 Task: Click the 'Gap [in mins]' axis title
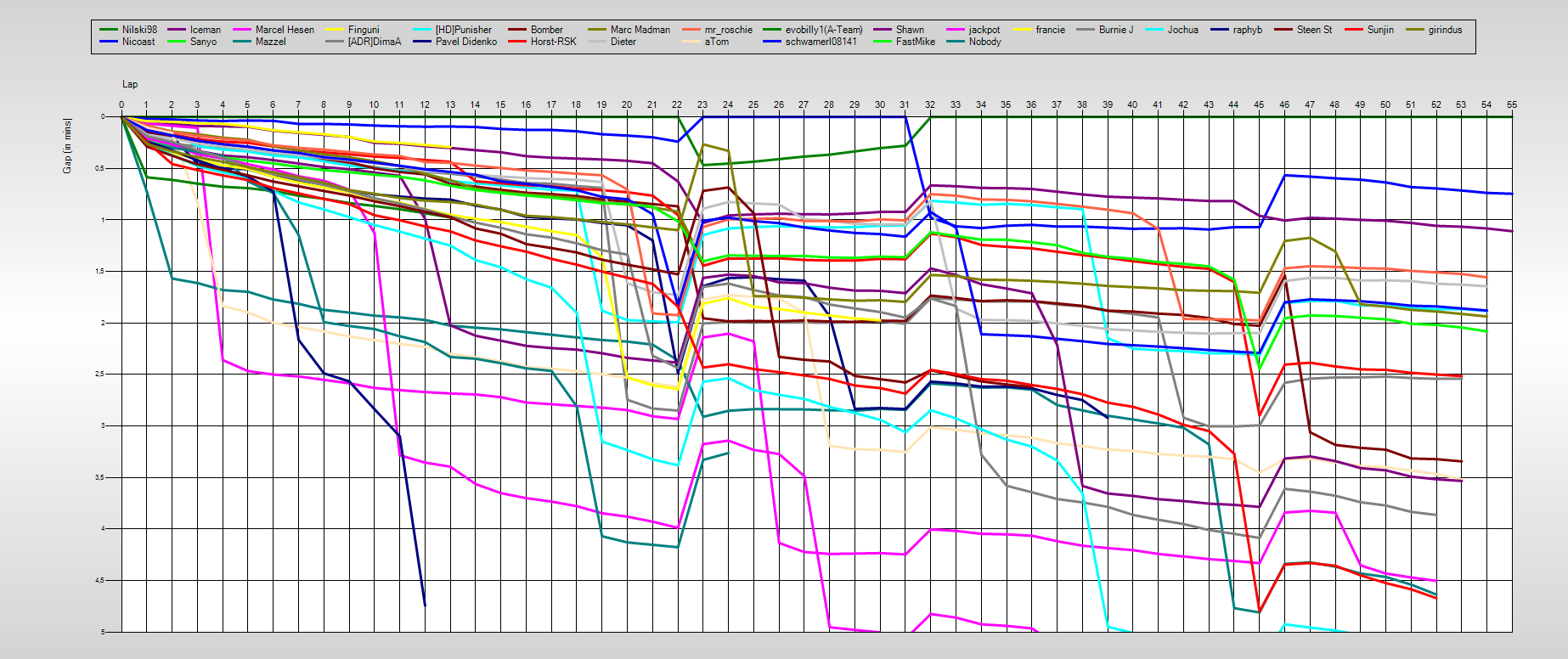67,146
